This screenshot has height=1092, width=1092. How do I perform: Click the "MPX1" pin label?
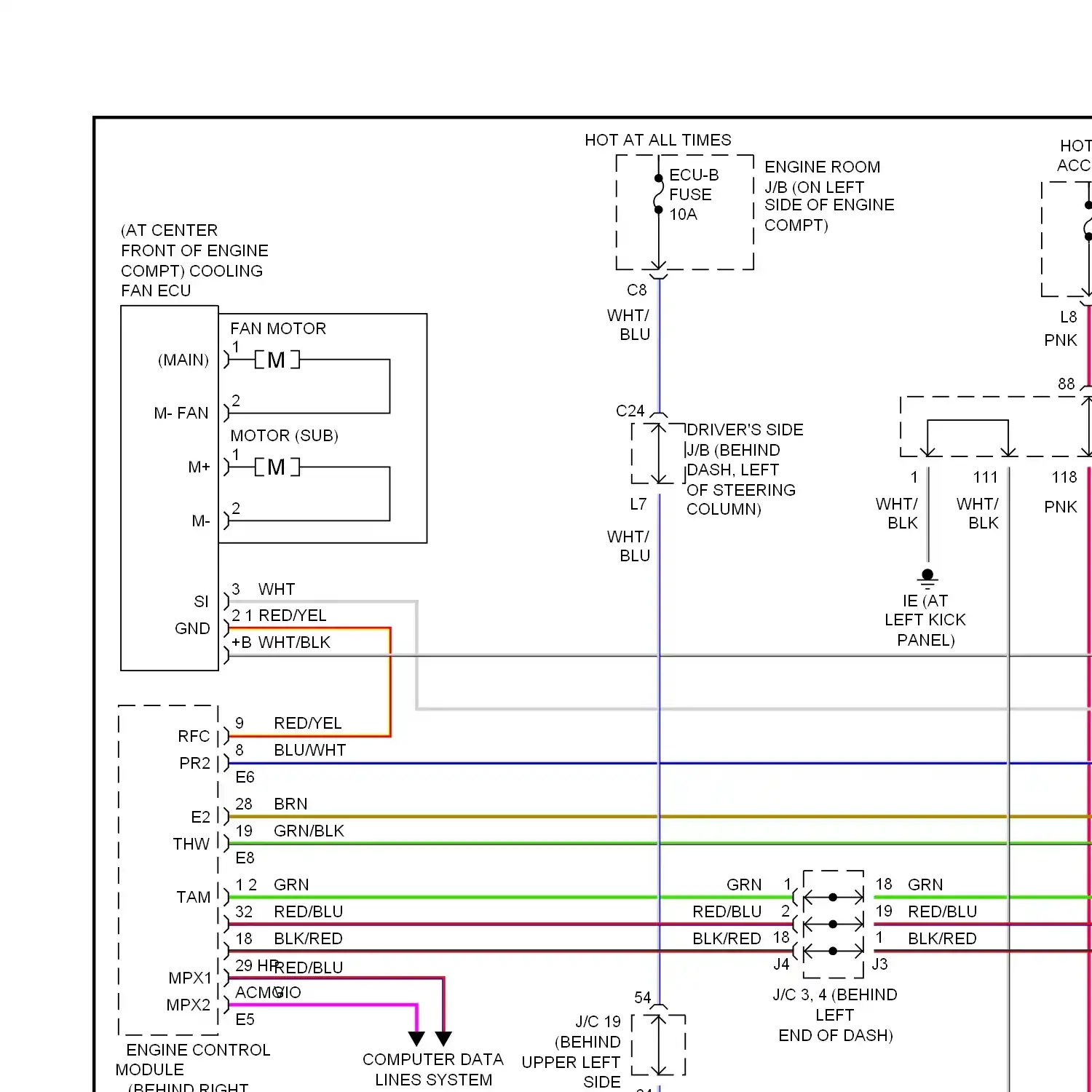(190, 978)
